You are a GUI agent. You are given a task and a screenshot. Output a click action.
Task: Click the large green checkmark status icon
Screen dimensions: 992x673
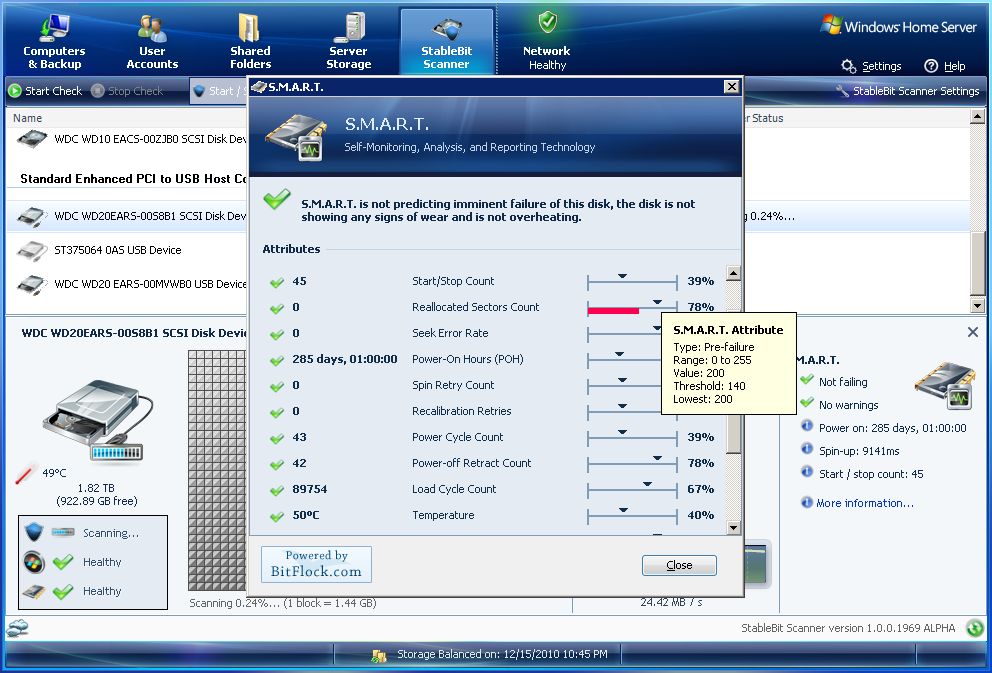point(277,199)
